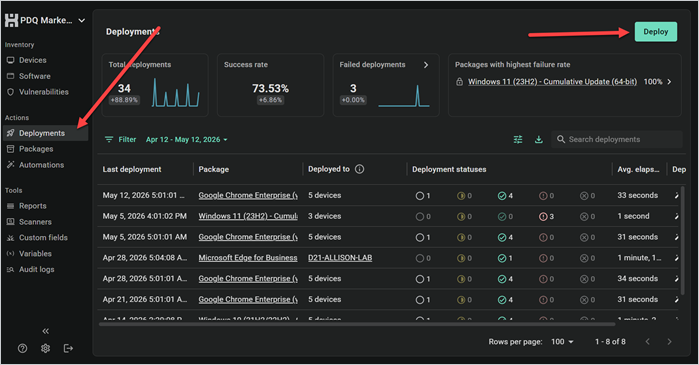Image resolution: width=699 pixels, height=365 pixels.
Task: Click running status icon in Apr 28 5:01 row
Action: 461,279
